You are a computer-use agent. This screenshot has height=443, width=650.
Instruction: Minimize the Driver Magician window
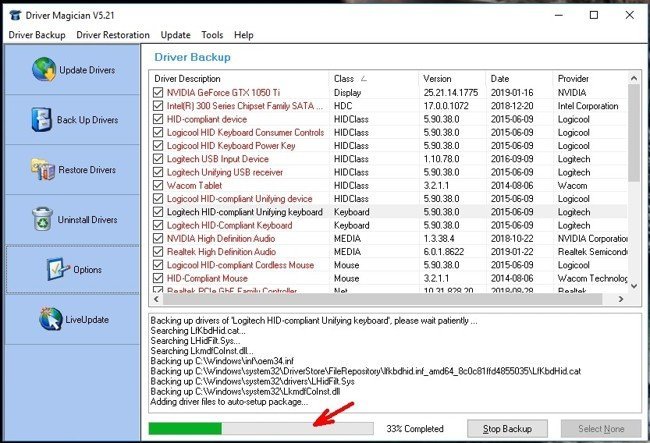pyautogui.click(x=559, y=15)
